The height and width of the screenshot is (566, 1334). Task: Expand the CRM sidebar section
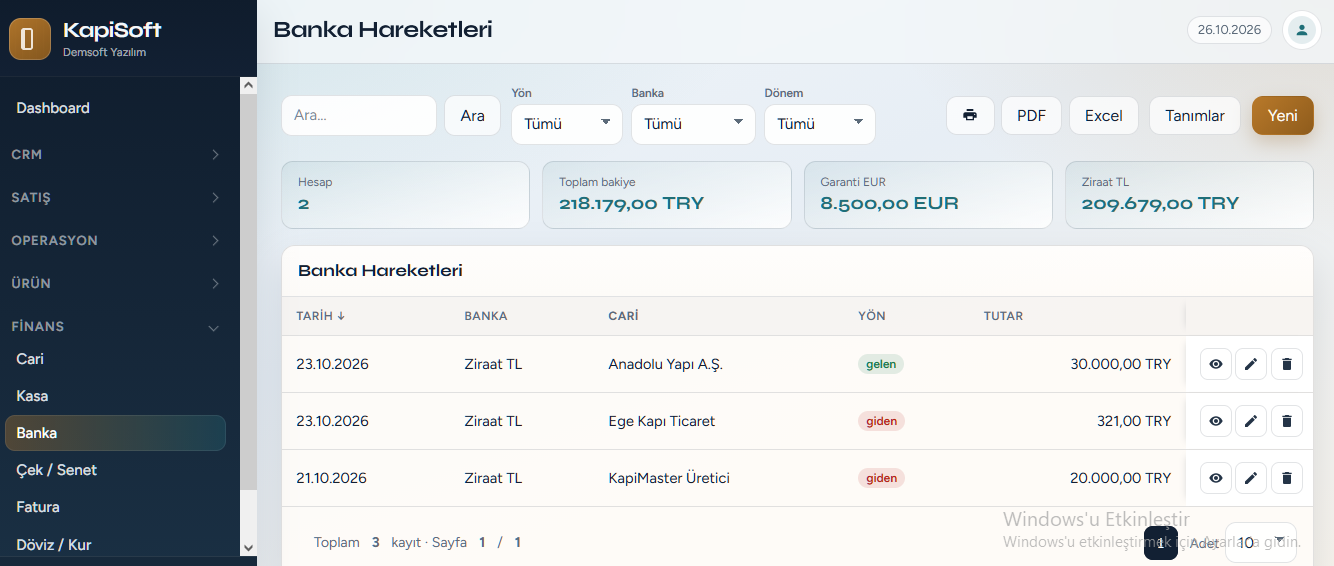[x=115, y=155]
